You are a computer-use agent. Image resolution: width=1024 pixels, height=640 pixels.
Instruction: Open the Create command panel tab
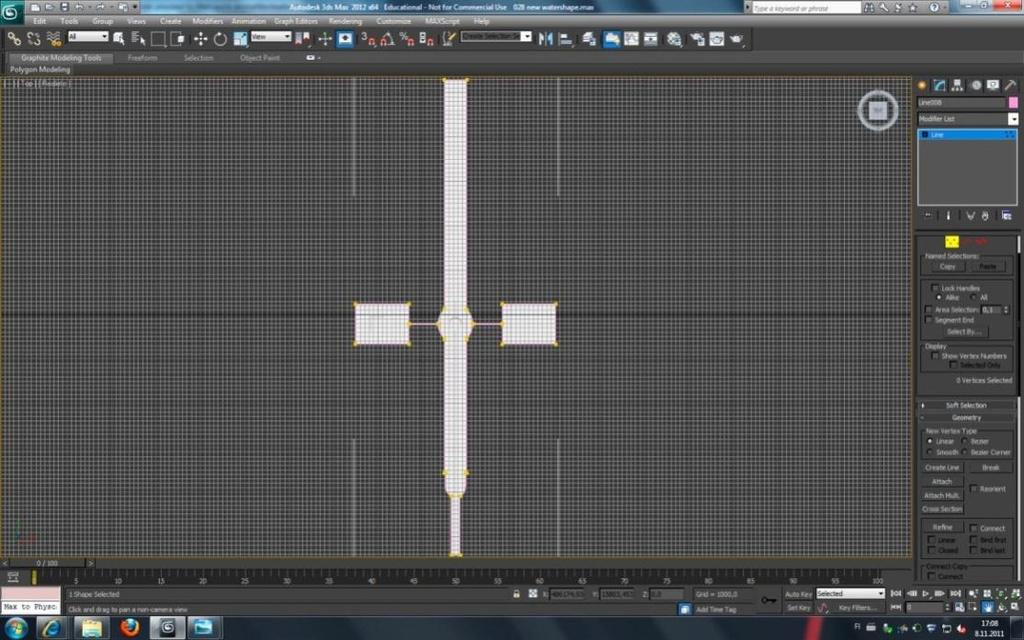point(922,85)
